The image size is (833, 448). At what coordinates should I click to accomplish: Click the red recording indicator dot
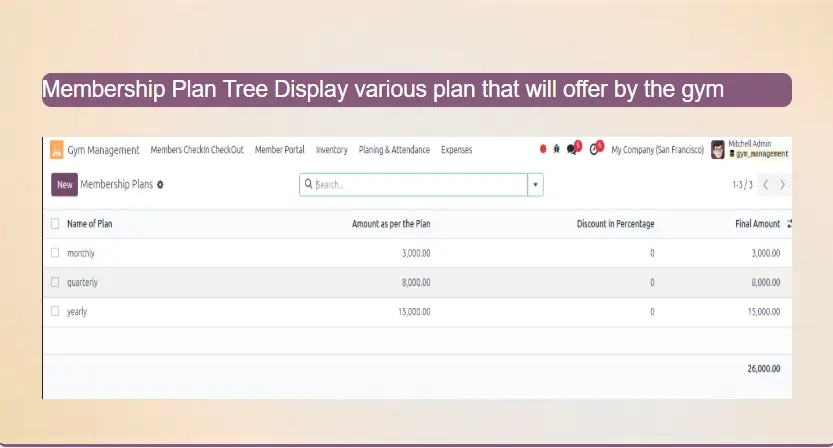pyautogui.click(x=543, y=150)
